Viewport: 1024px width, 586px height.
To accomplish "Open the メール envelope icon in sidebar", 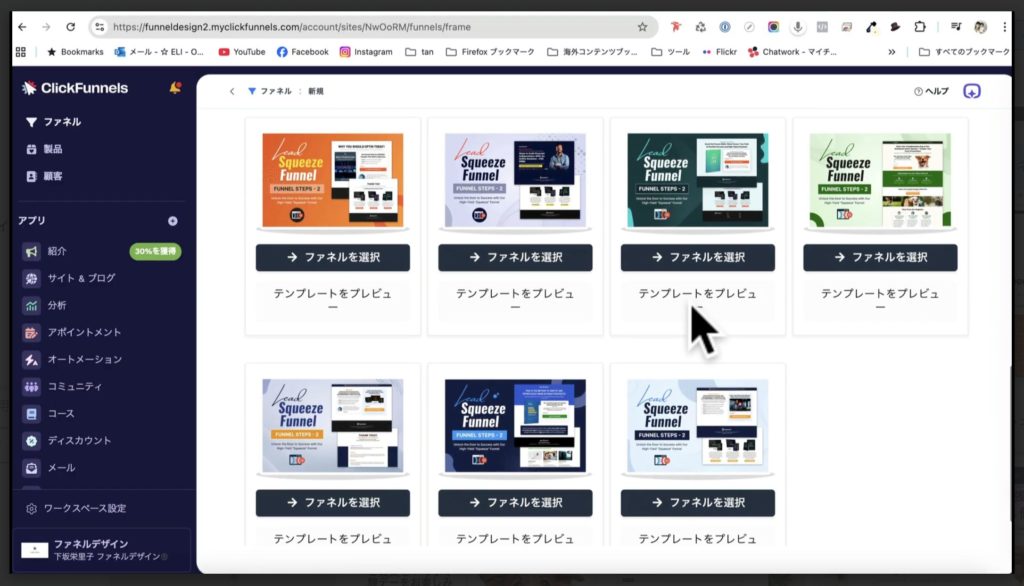I will coord(32,467).
